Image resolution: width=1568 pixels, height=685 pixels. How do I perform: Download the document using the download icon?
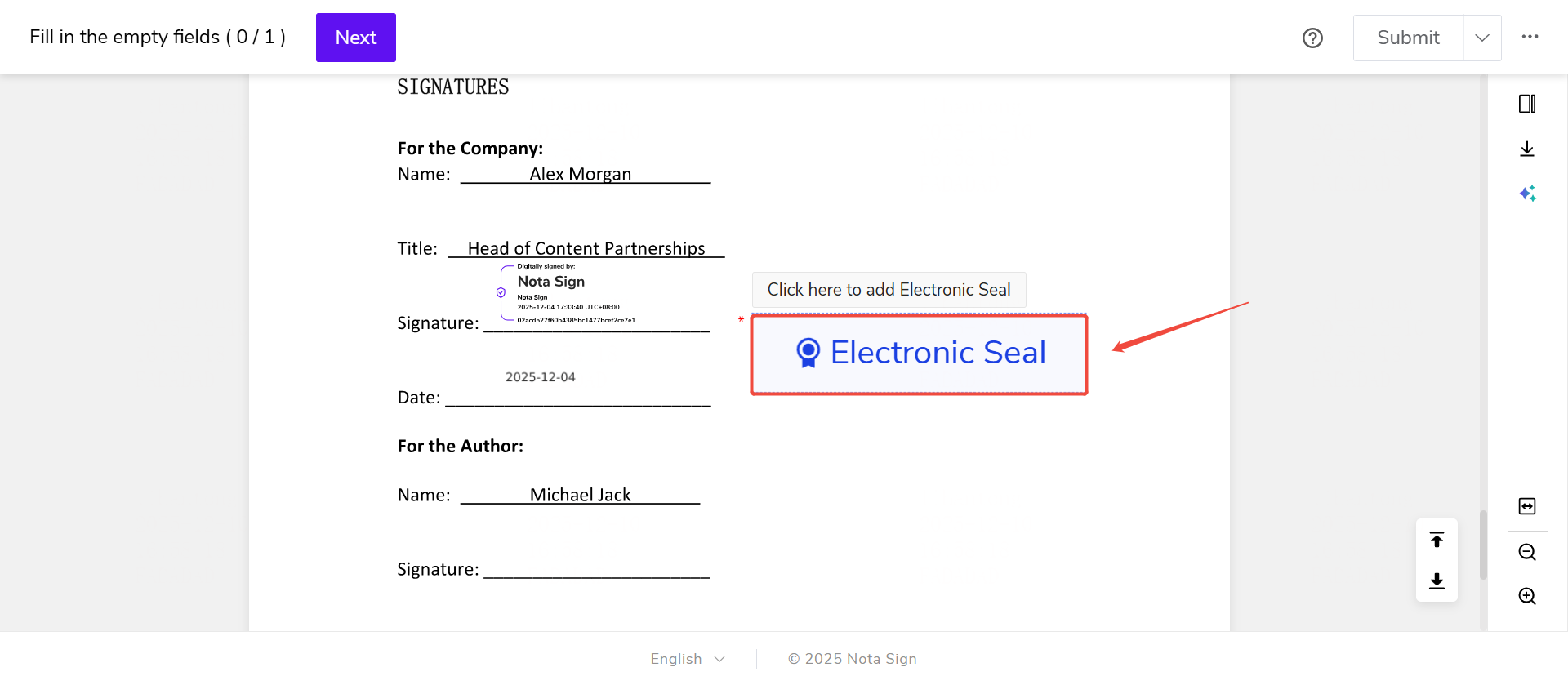1527,149
